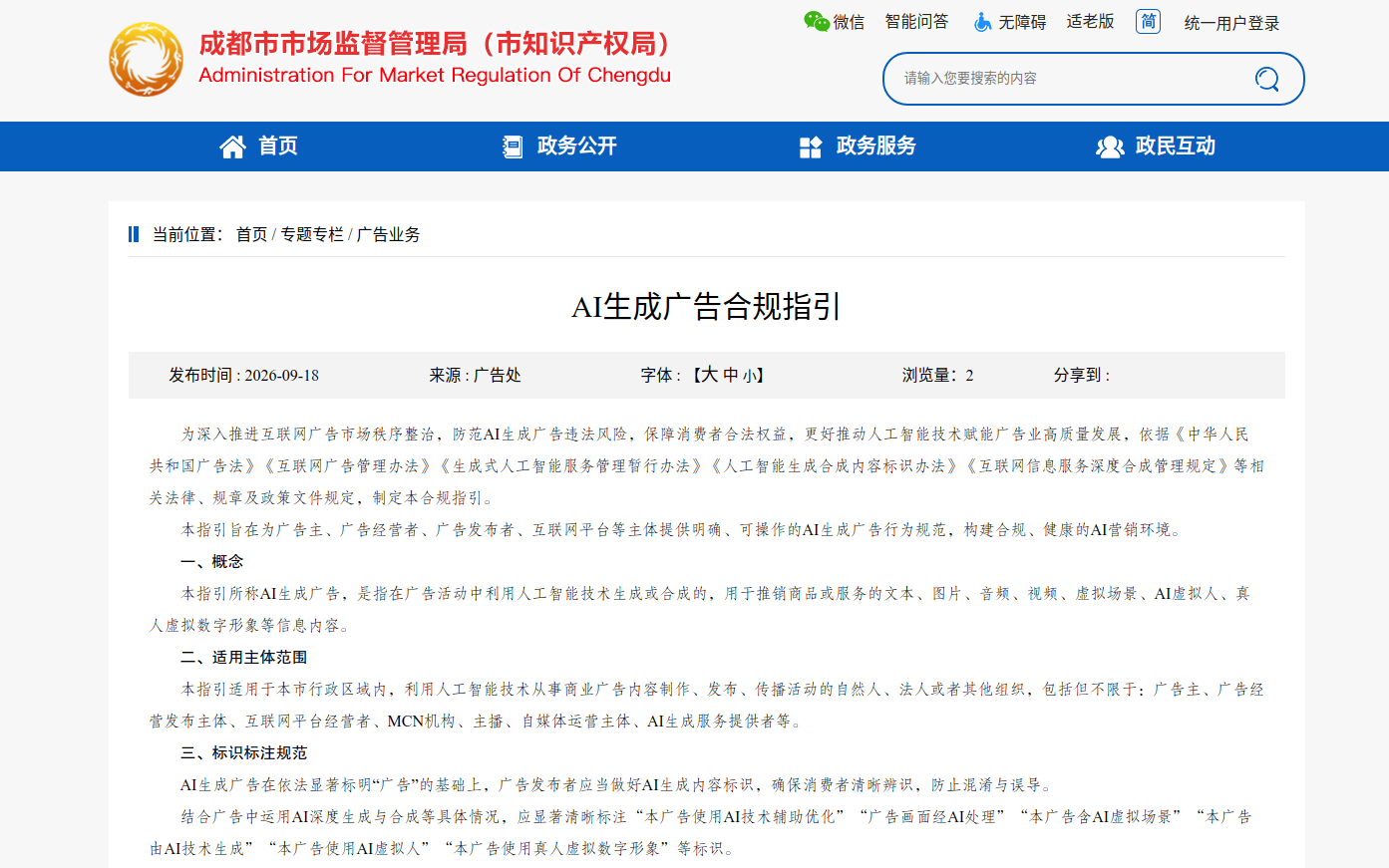Open the 政务公开 navigation menu
This screenshot has height=868, width=1389.
(559, 146)
